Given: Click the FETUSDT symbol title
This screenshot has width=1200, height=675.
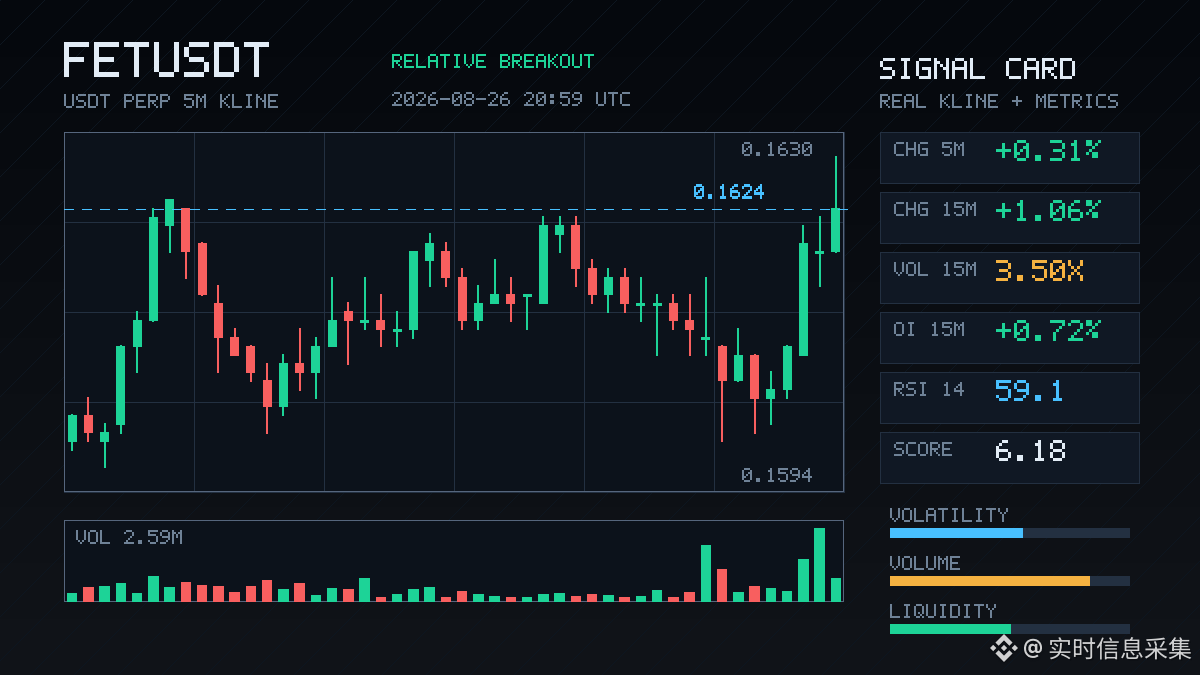Looking at the screenshot, I should pos(166,60).
